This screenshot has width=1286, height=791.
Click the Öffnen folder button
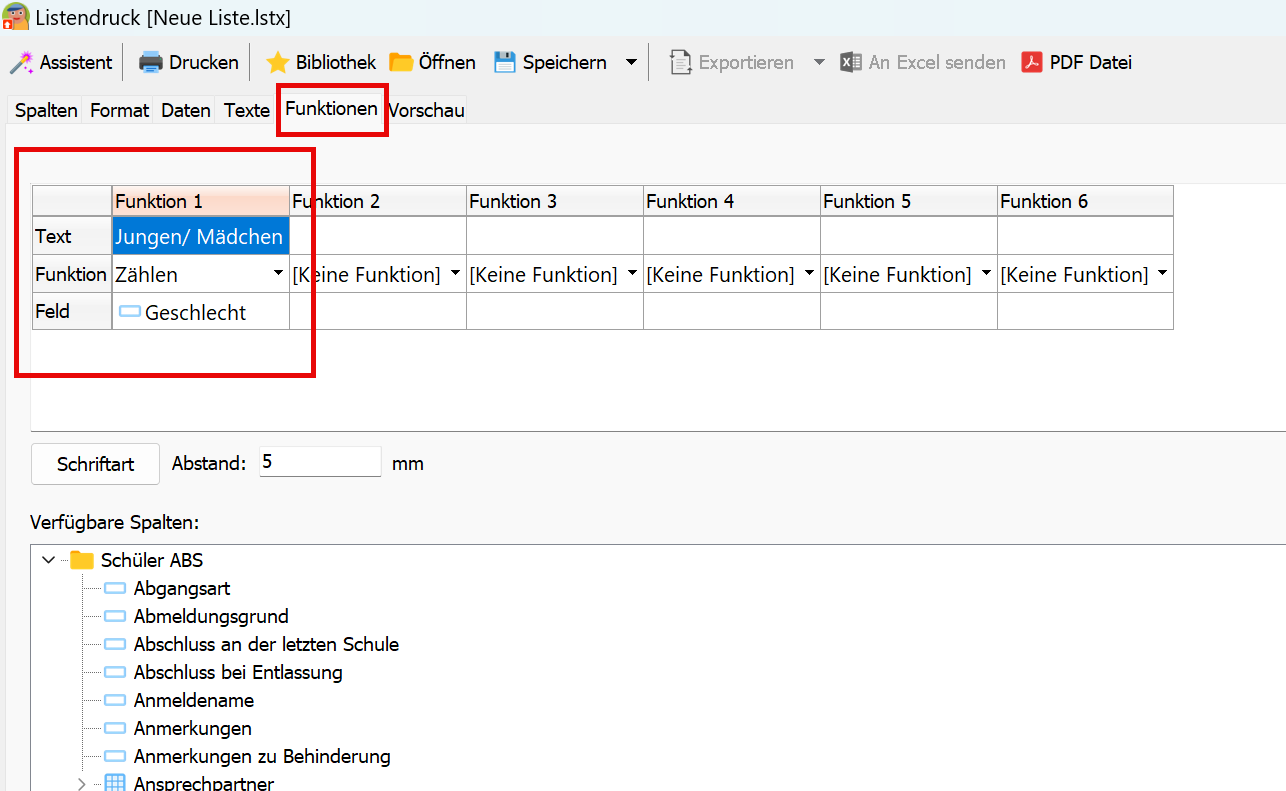[x=432, y=62]
